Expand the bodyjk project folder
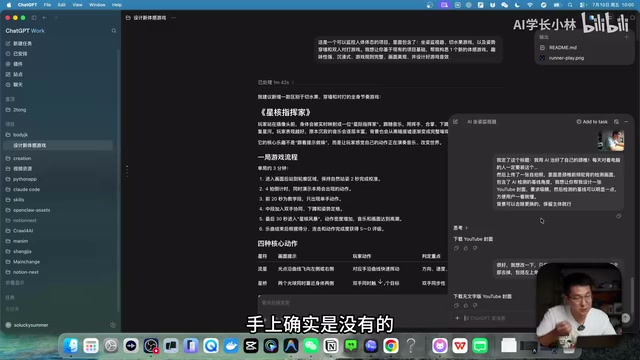 click(x=20, y=135)
